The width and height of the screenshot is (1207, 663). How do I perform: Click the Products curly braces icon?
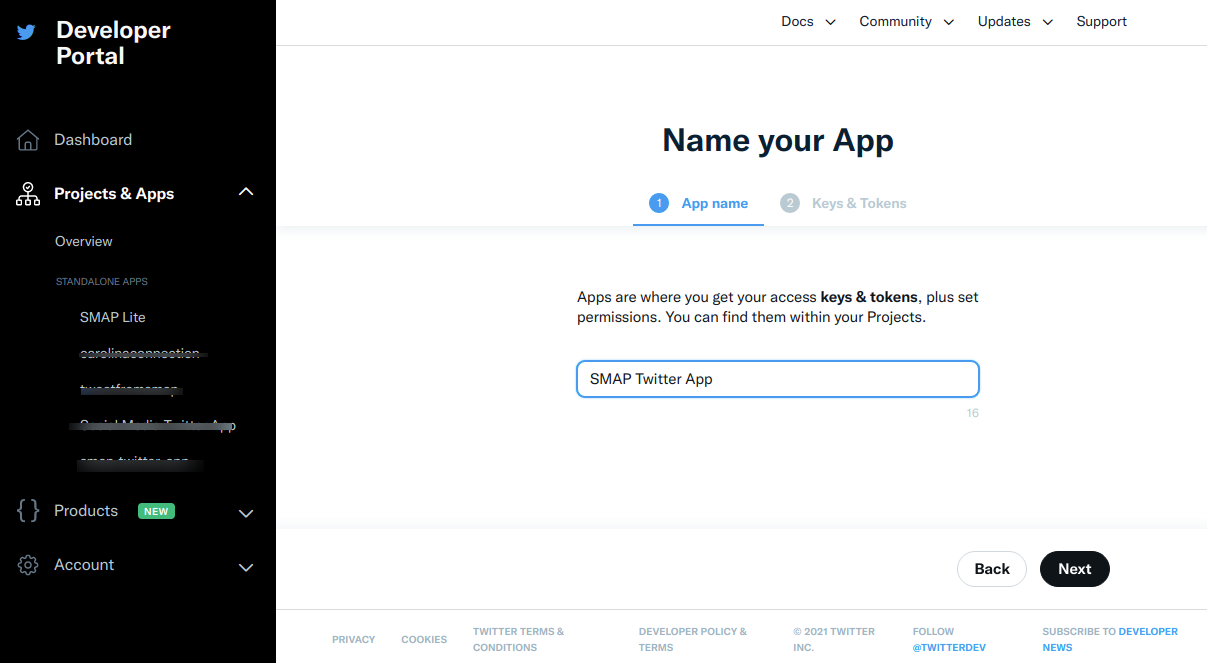coord(28,511)
